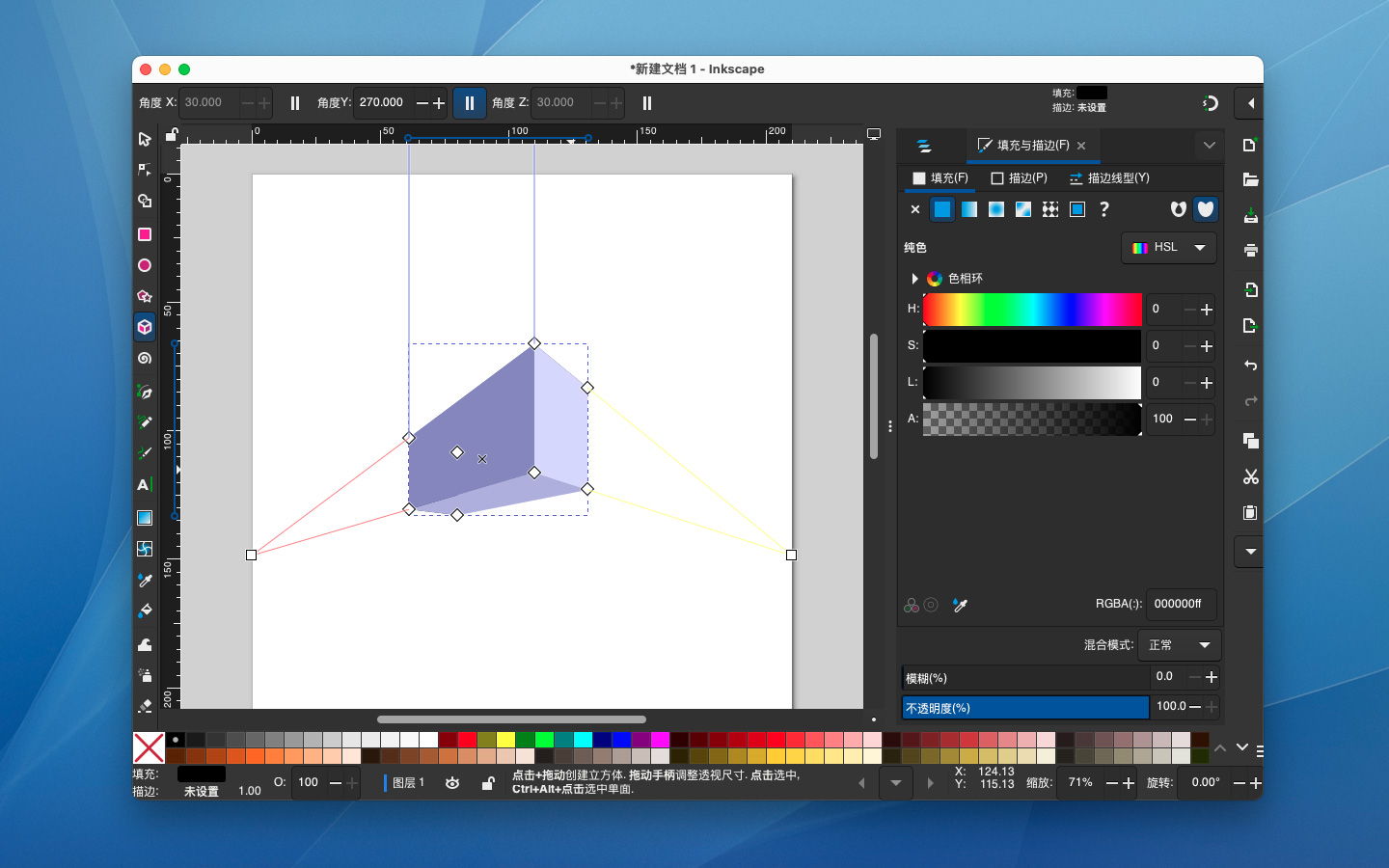This screenshot has width=1389, height=868.
Task: Open the blend mode 正常 dropdown
Action: [x=1180, y=645]
